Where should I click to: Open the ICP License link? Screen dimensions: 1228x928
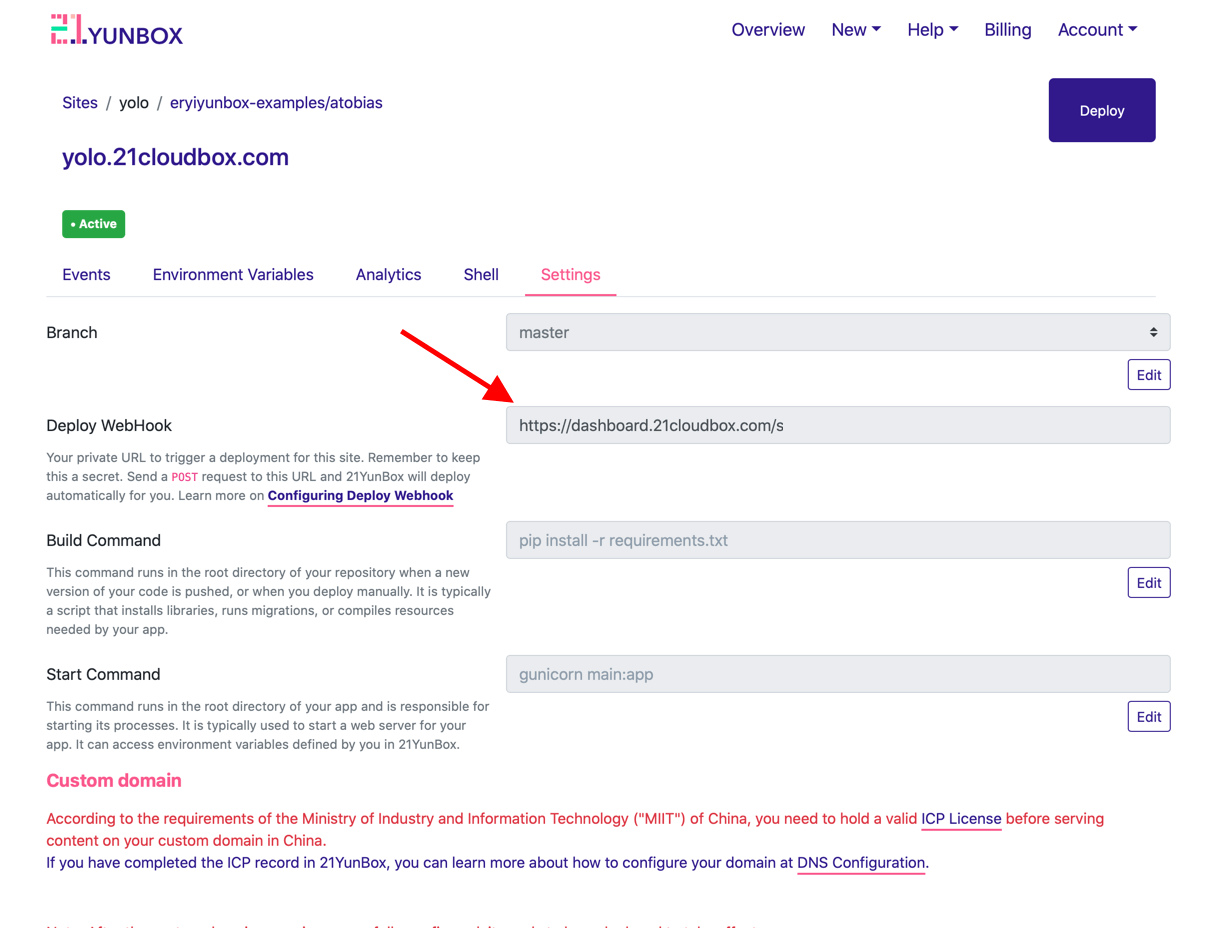[961, 819]
